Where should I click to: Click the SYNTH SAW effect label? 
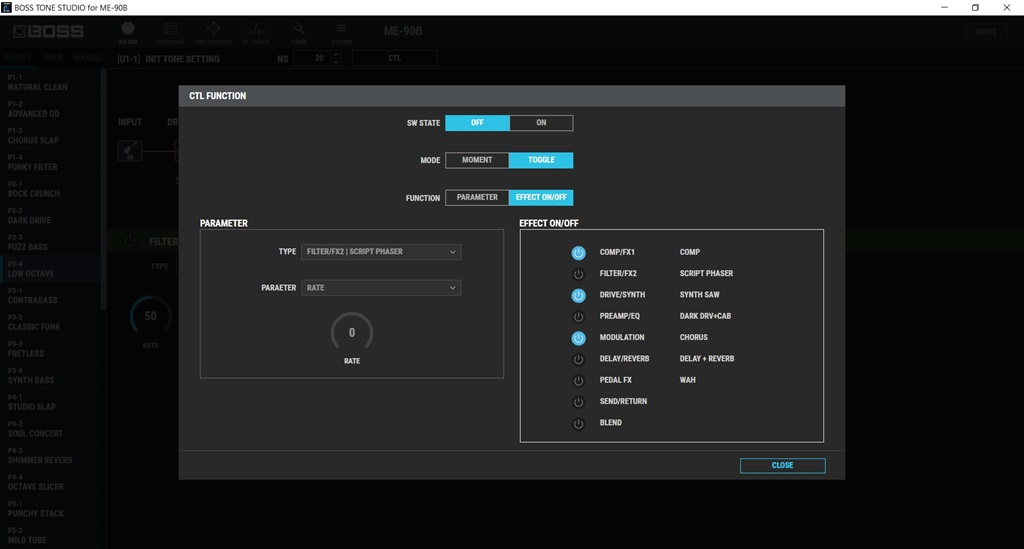[x=699, y=295]
